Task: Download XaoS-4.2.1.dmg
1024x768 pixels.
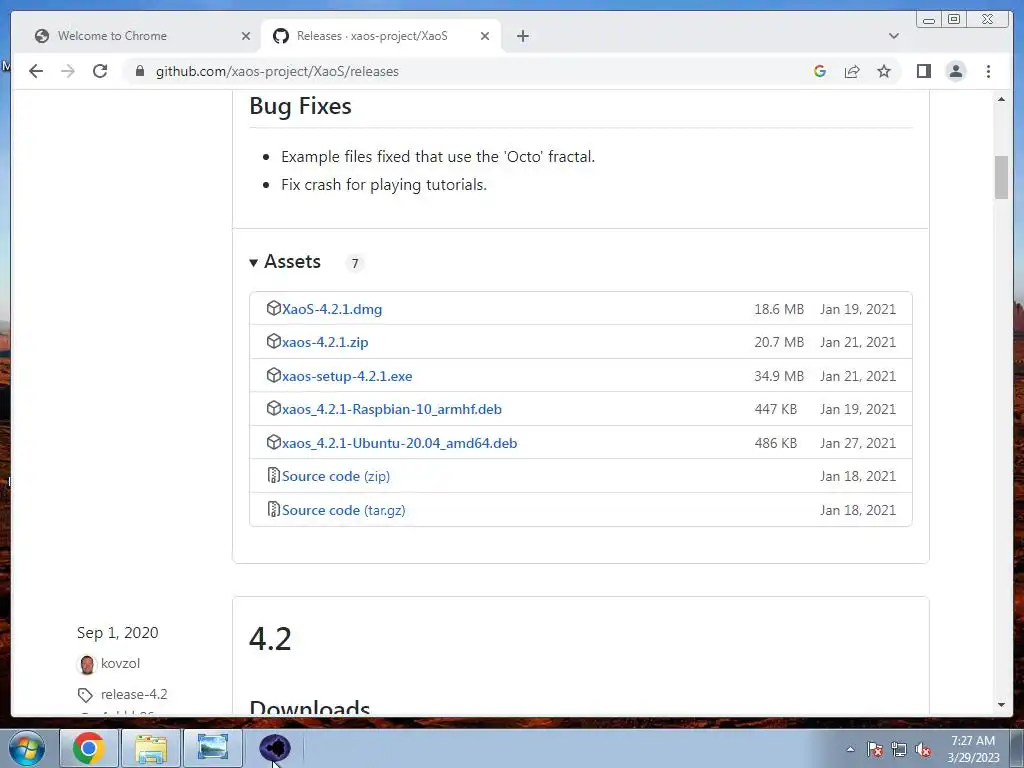Action: [x=332, y=309]
